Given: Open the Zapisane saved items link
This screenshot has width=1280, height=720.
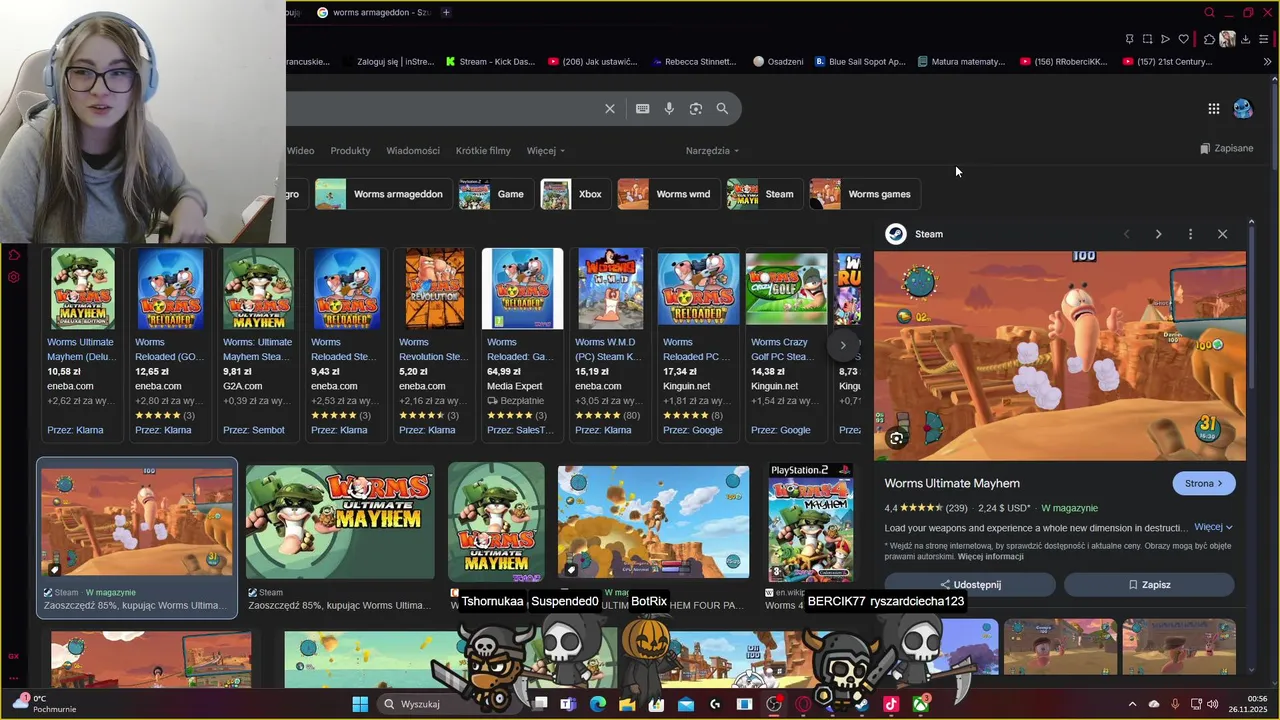Looking at the screenshot, I should (x=1227, y=148).
